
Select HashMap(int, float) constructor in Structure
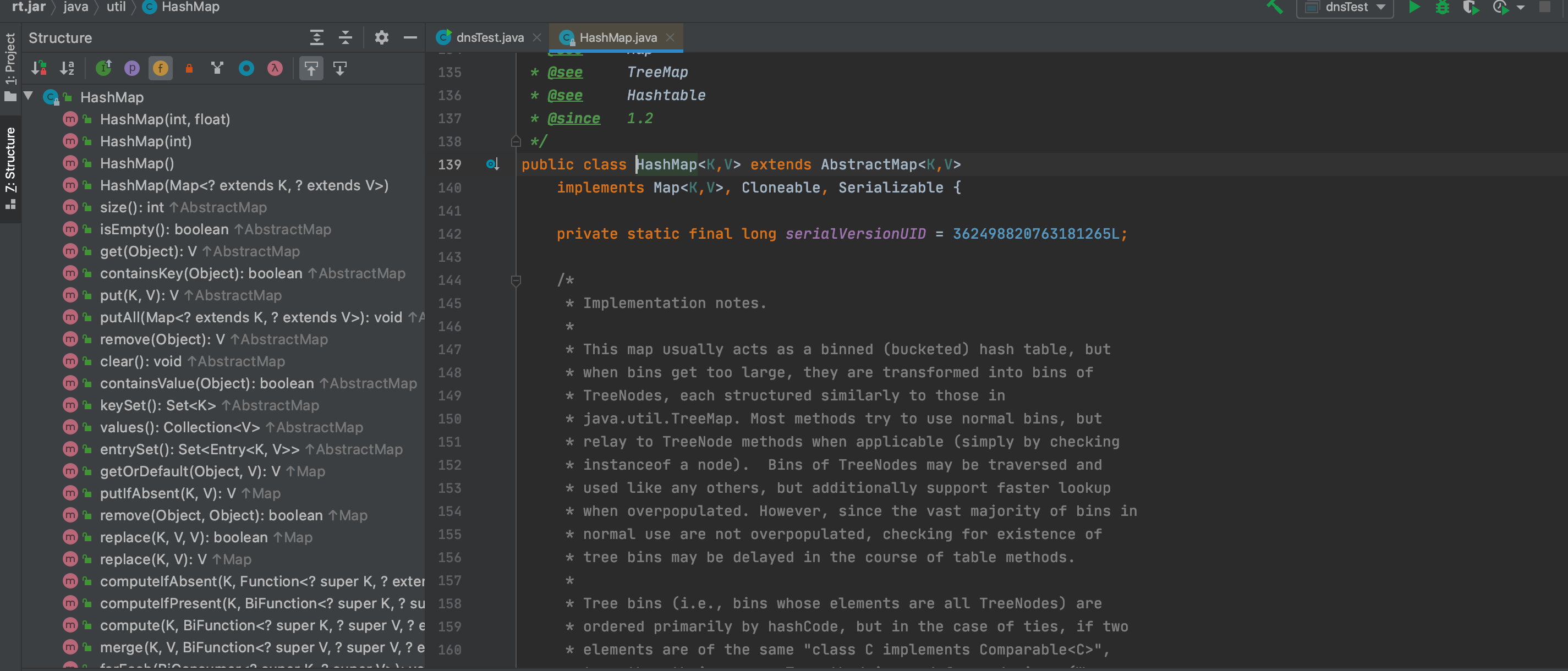coord(165,119)
